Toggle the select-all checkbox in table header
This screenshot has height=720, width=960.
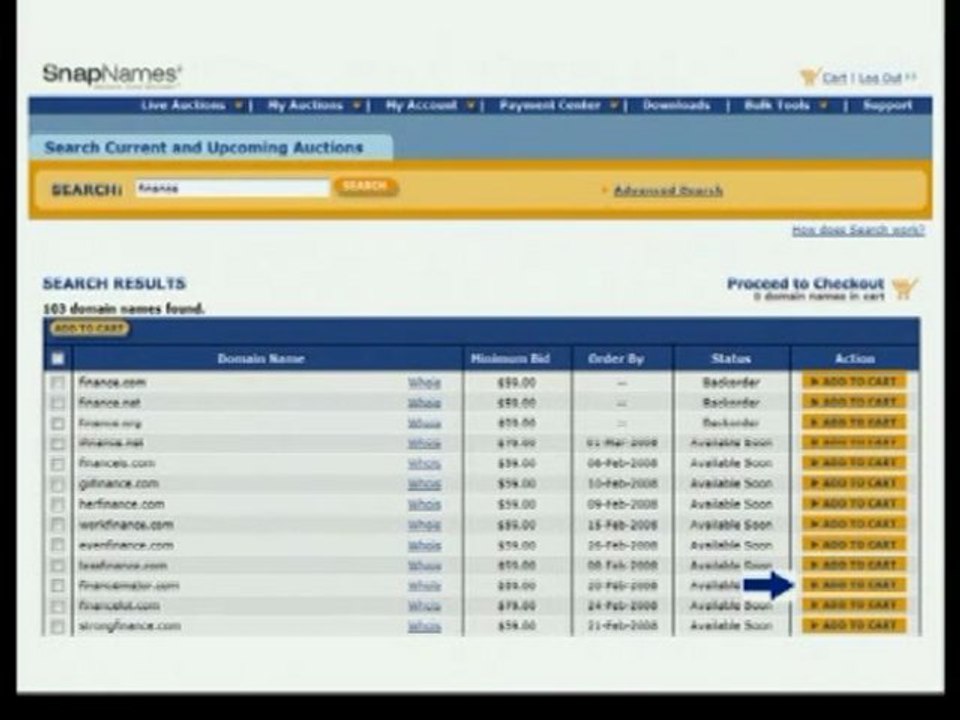click(58, 359)
